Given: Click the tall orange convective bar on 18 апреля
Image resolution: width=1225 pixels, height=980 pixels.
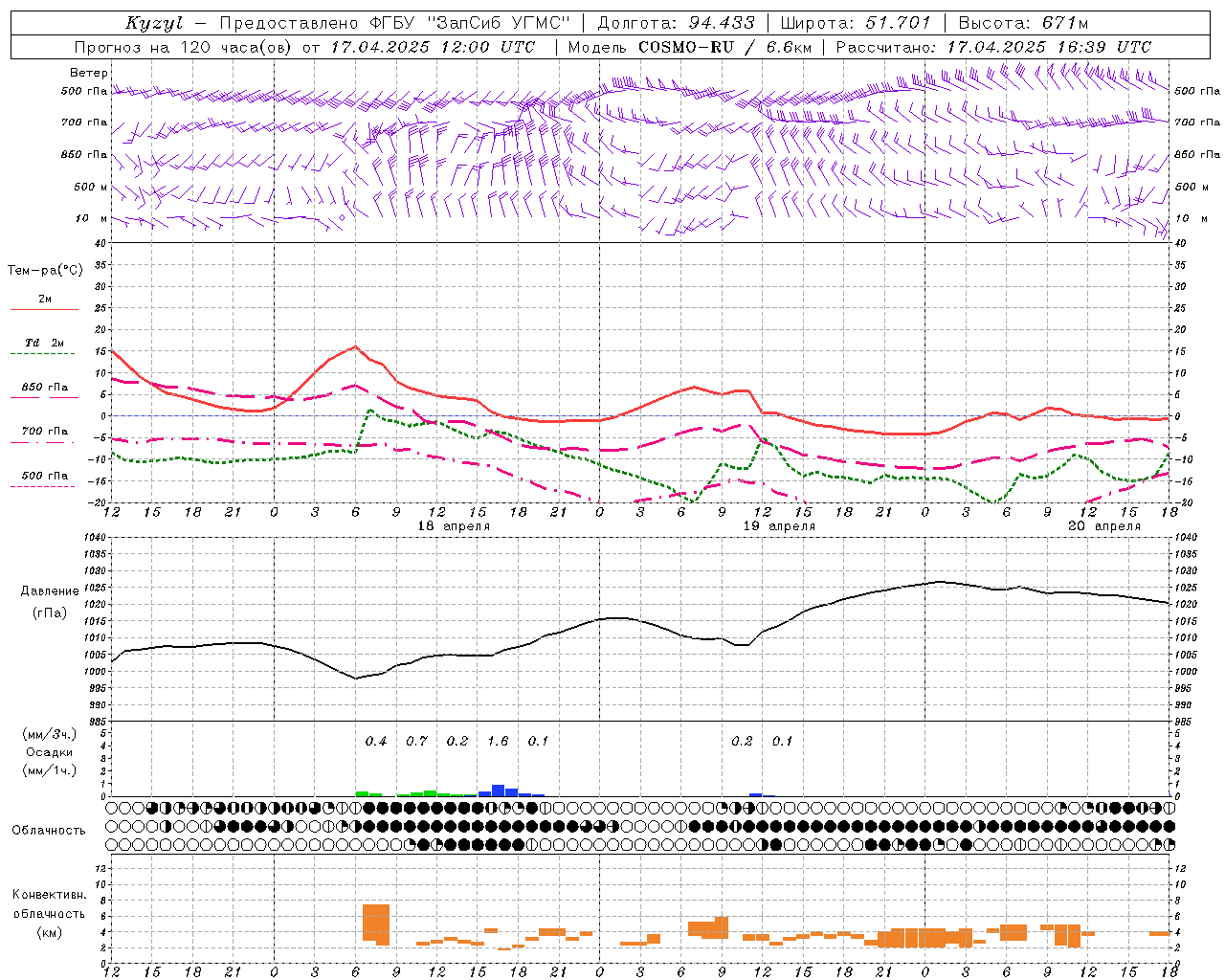Looking at the screenshot, I should pyautogui.click(x=376, y=924).
